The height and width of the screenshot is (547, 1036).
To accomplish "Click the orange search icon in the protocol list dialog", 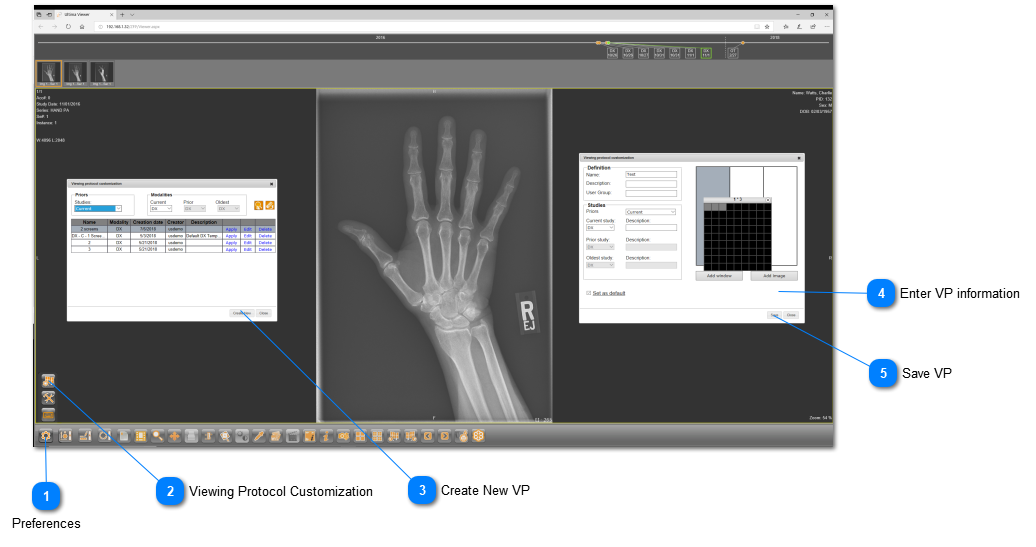I will [x=258, y=205].
